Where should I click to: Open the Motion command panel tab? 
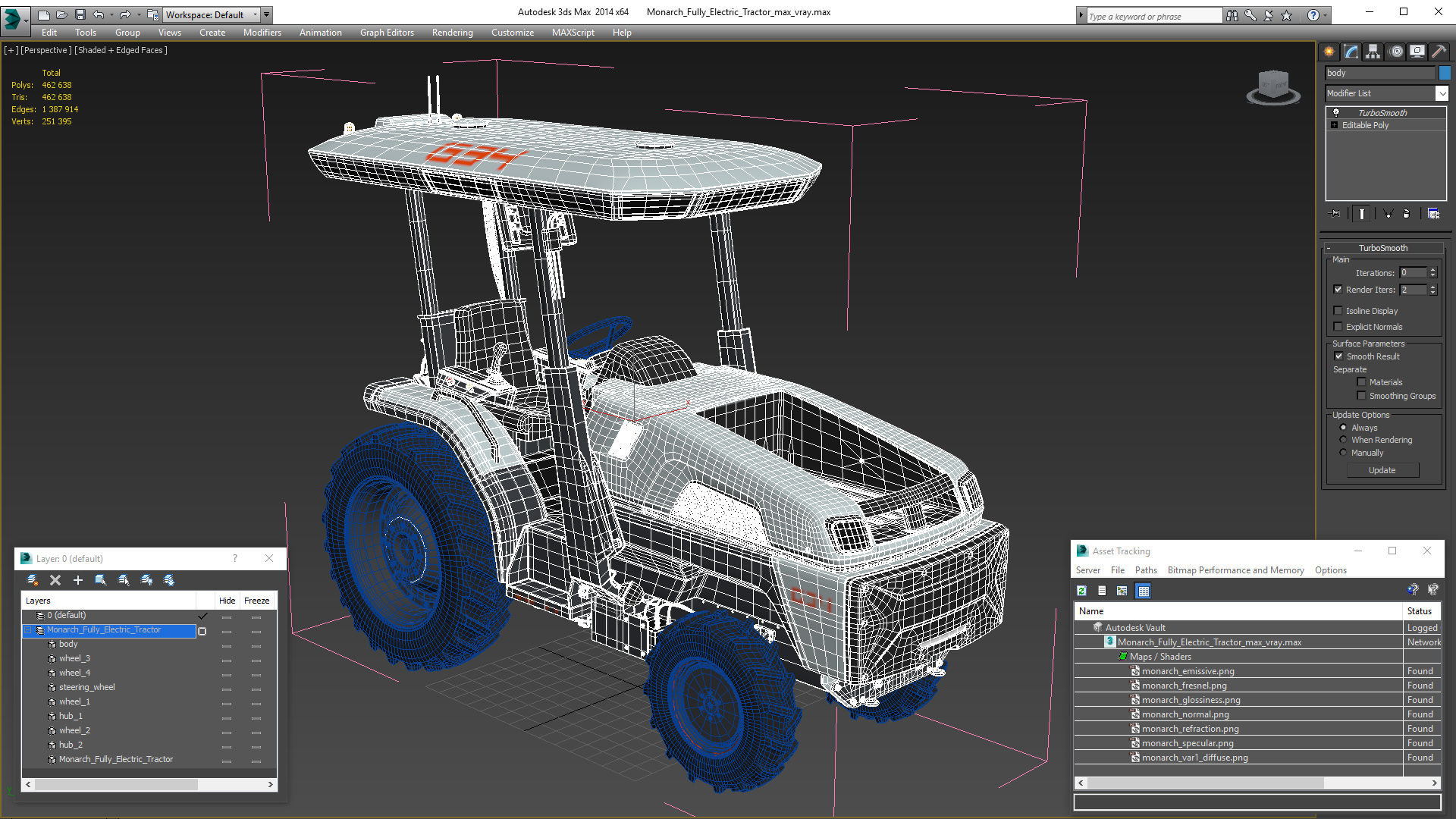click(x=1396, y=52)
